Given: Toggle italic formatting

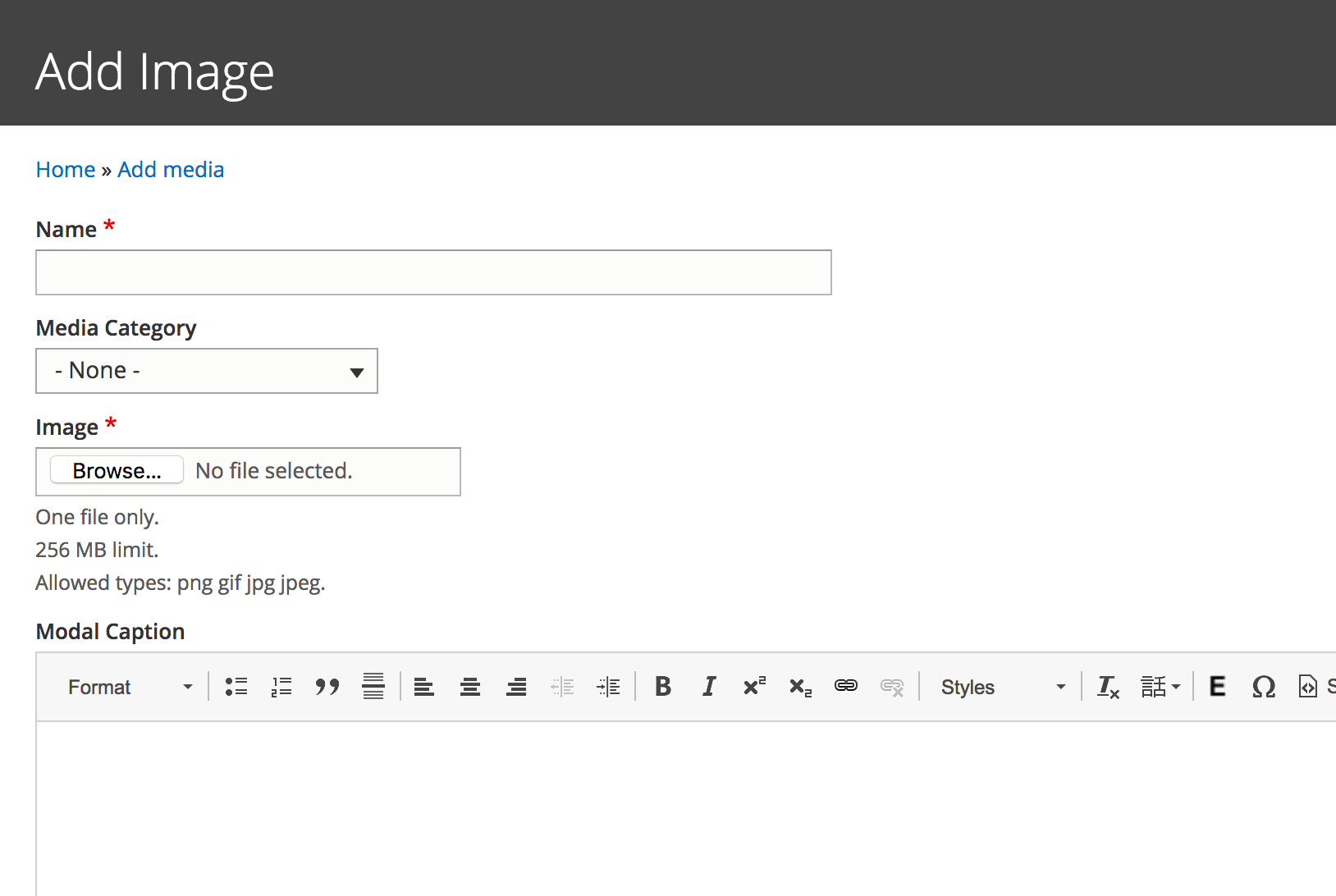Looking at the screenshot, I should point(709,687).
